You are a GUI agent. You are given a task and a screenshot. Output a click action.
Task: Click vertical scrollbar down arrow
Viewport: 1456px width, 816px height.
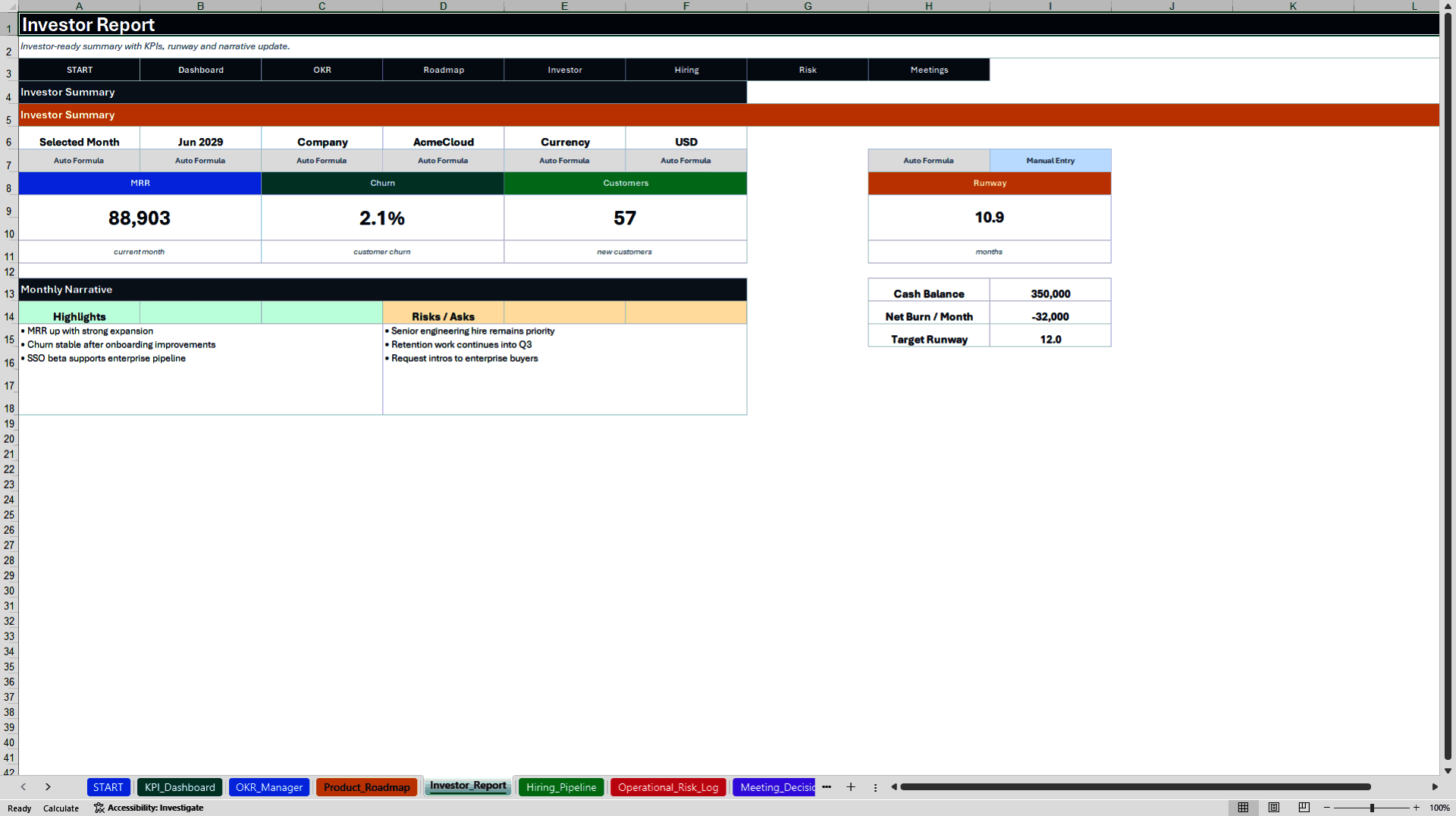coord(1448,770)
